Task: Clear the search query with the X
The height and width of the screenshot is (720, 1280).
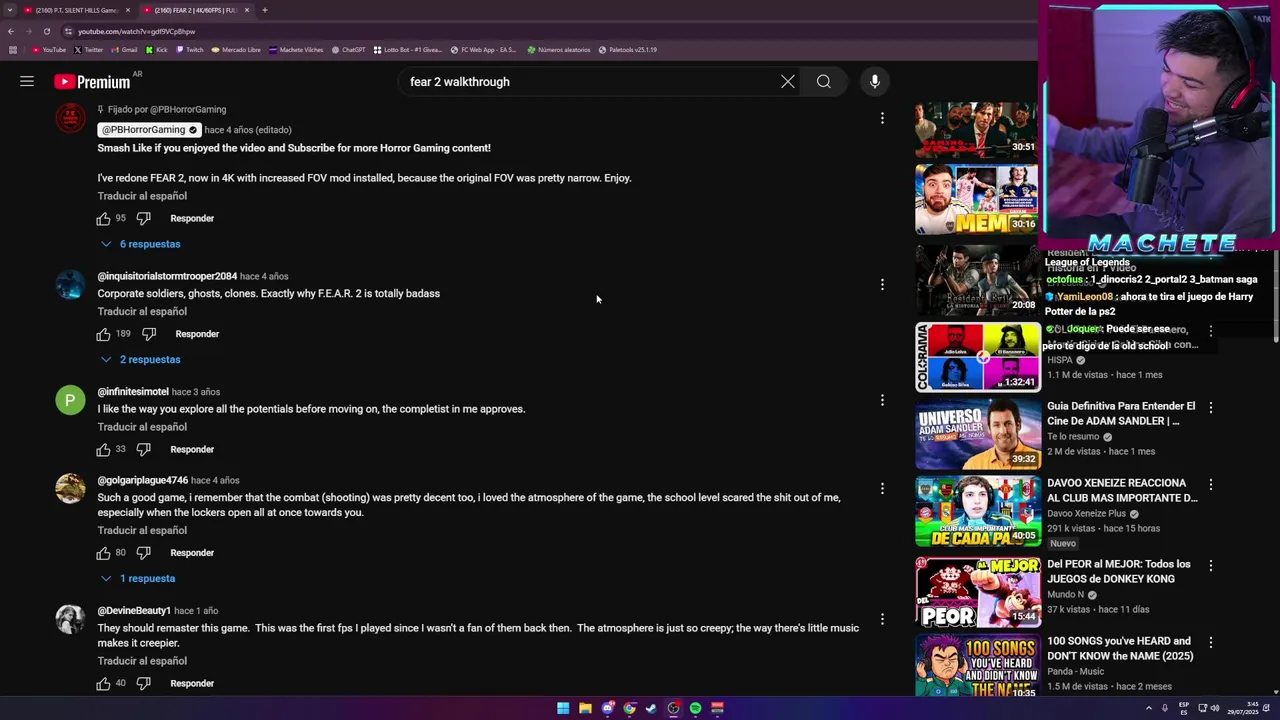Action: coord(788,82)
